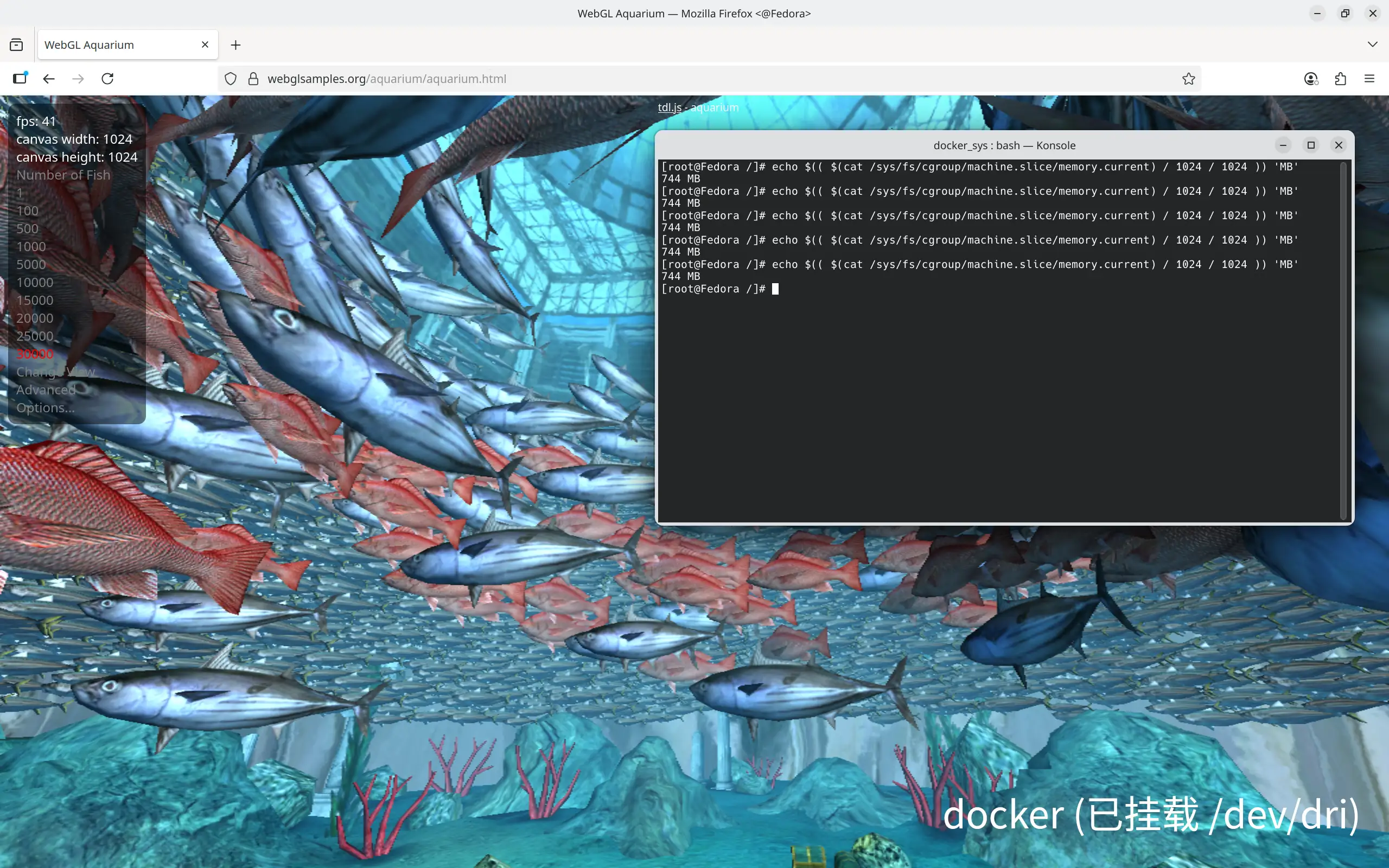Click the Firefox reload page icon

(x=107, y=79)
